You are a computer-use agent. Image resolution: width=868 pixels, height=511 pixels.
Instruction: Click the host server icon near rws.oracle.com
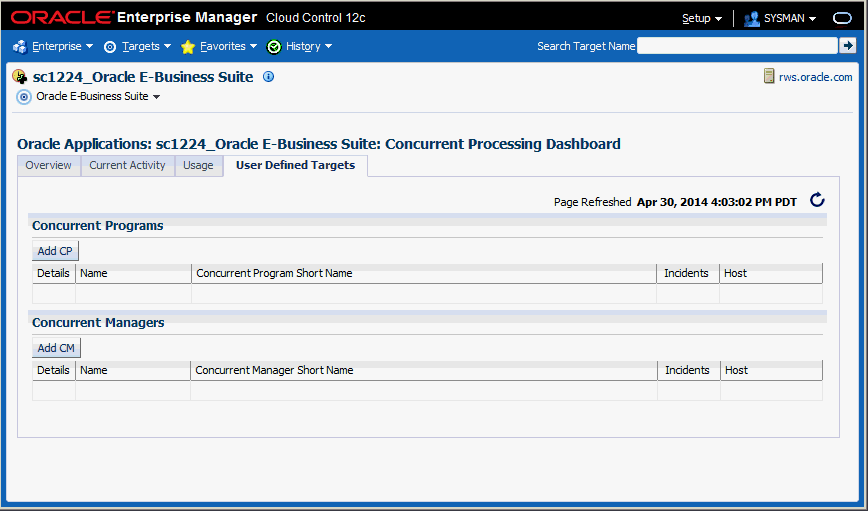click(769, 76)
